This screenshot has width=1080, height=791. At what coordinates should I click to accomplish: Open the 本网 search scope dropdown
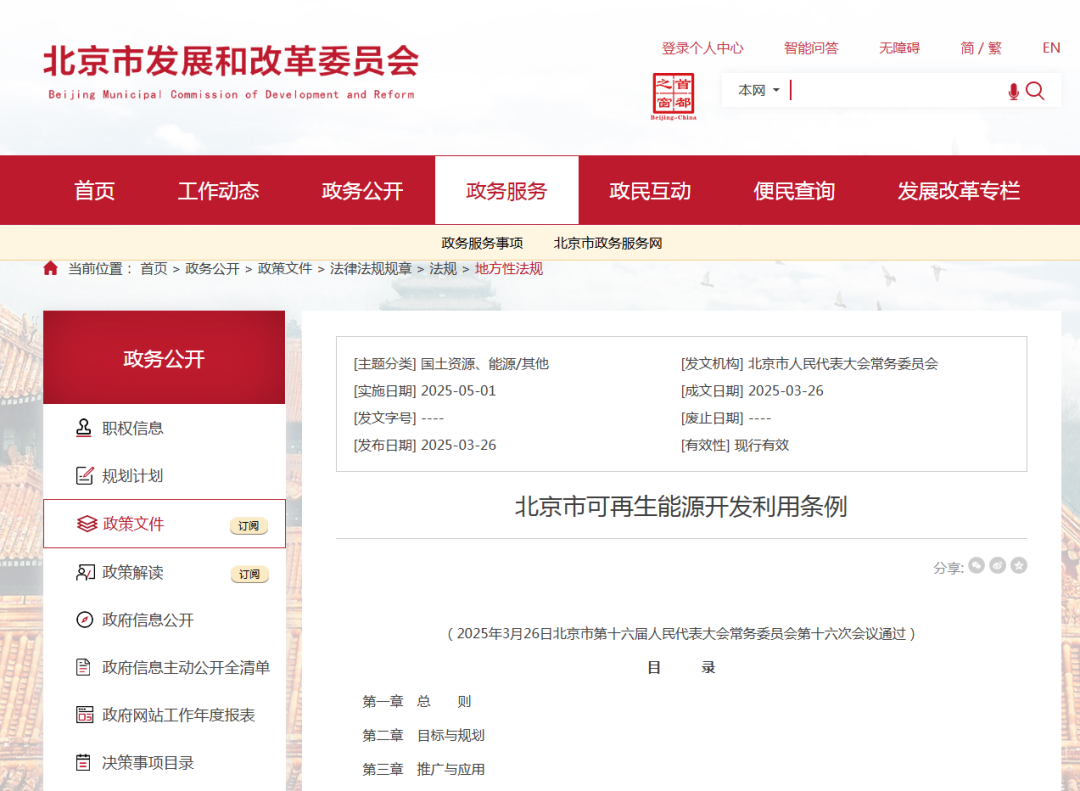[x=758, y=90]
